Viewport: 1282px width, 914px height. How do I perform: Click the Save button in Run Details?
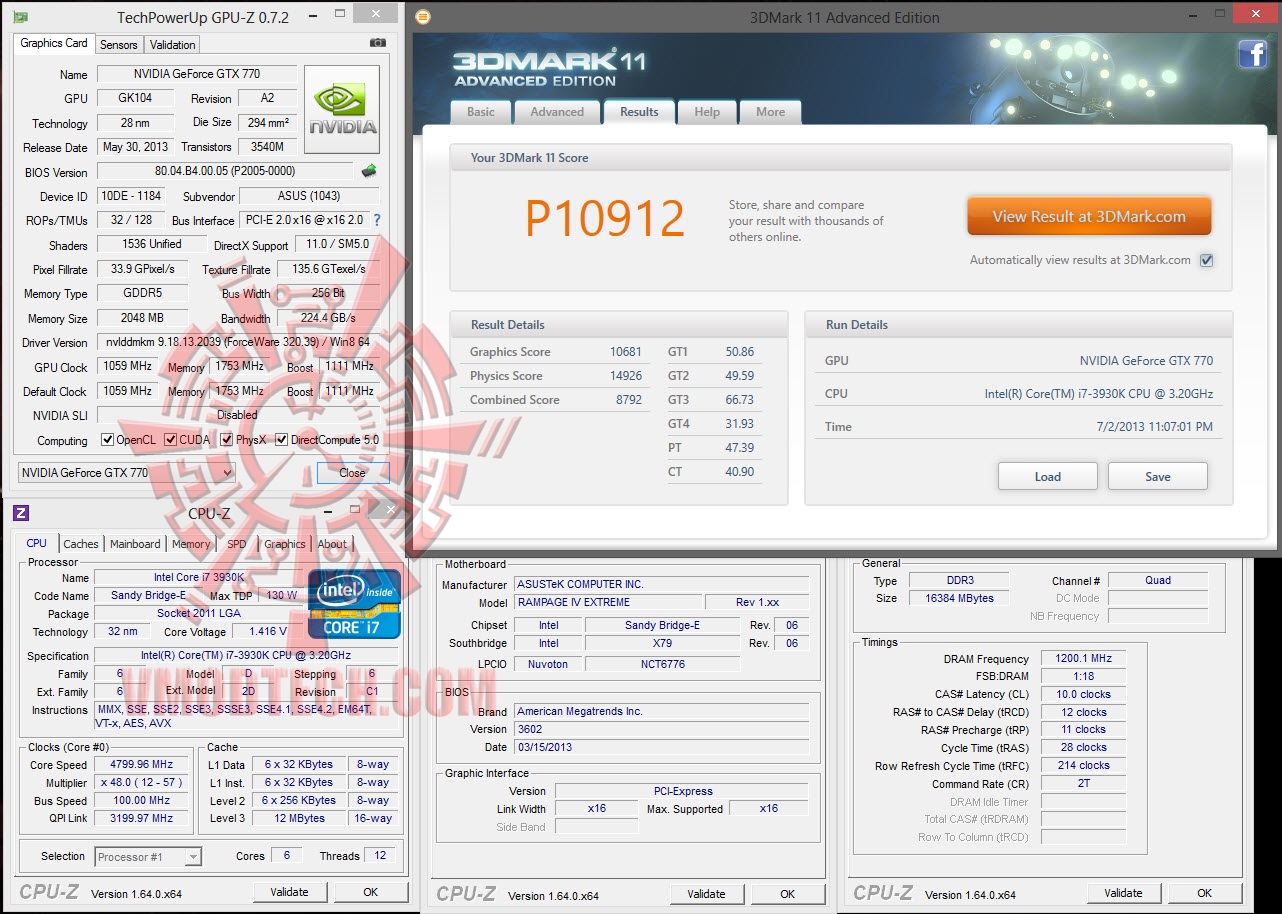point(1158,476)
